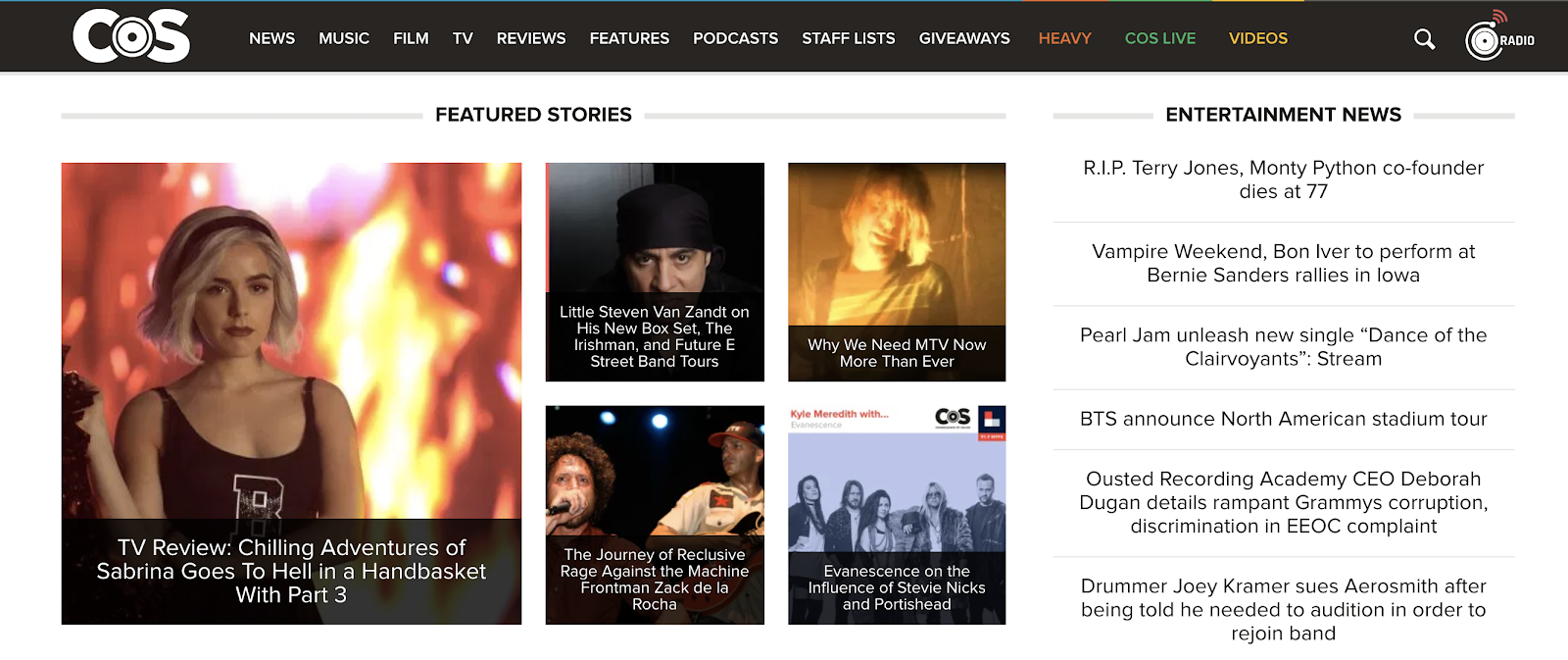1568x660 pixels.
Task: Open the GIVEAWAYS section
Action: coord(964,38)
